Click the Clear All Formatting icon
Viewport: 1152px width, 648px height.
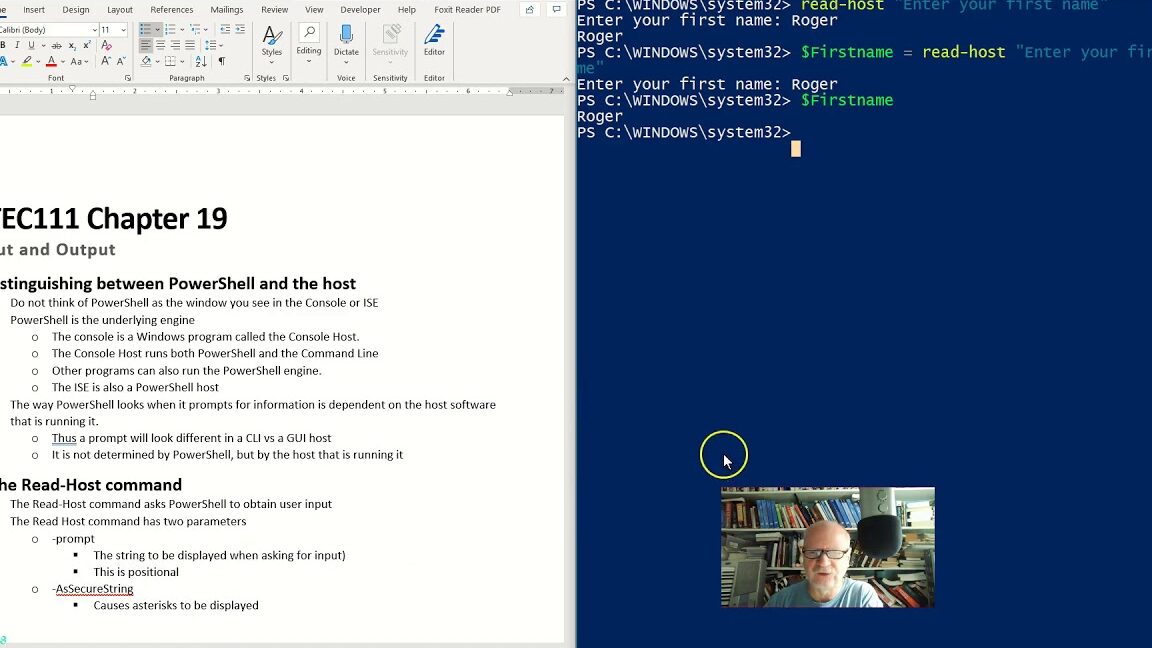[x=106, y=45]
